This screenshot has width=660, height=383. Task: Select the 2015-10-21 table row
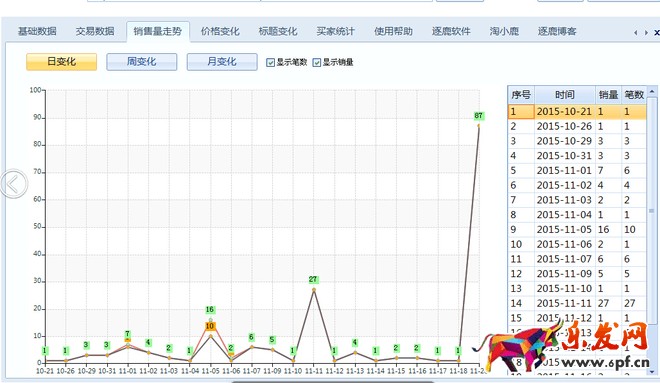(x=577, y=112)
